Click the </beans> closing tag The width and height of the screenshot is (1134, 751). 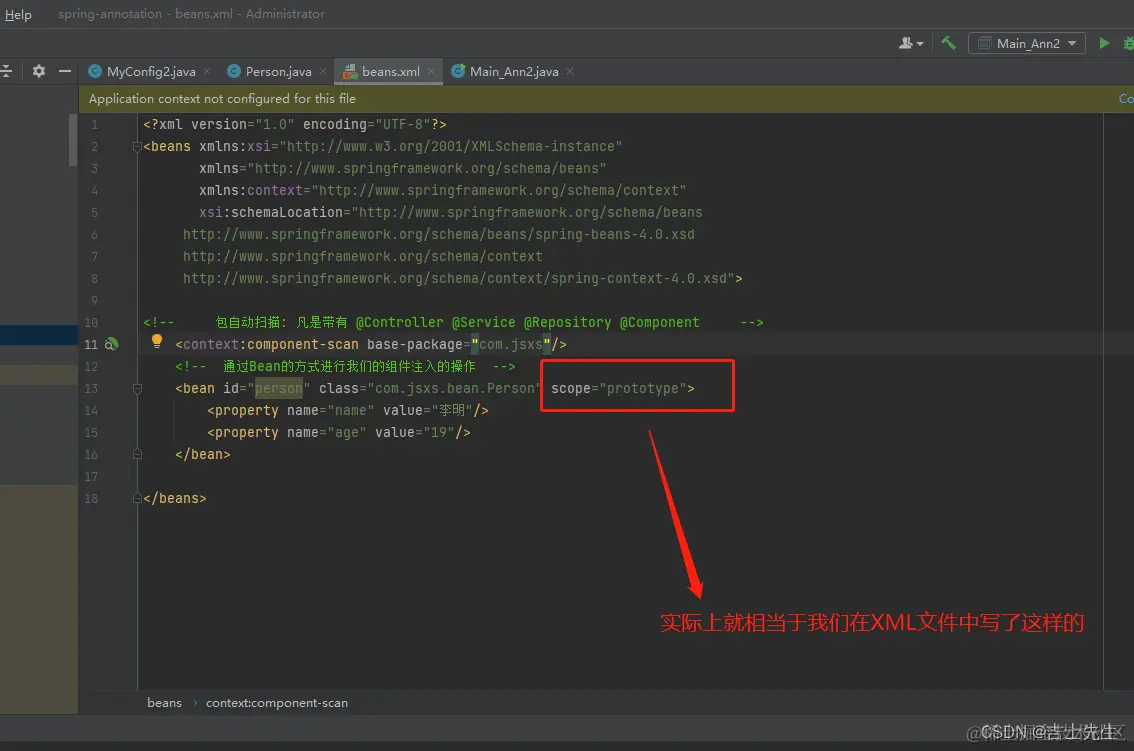174,498
